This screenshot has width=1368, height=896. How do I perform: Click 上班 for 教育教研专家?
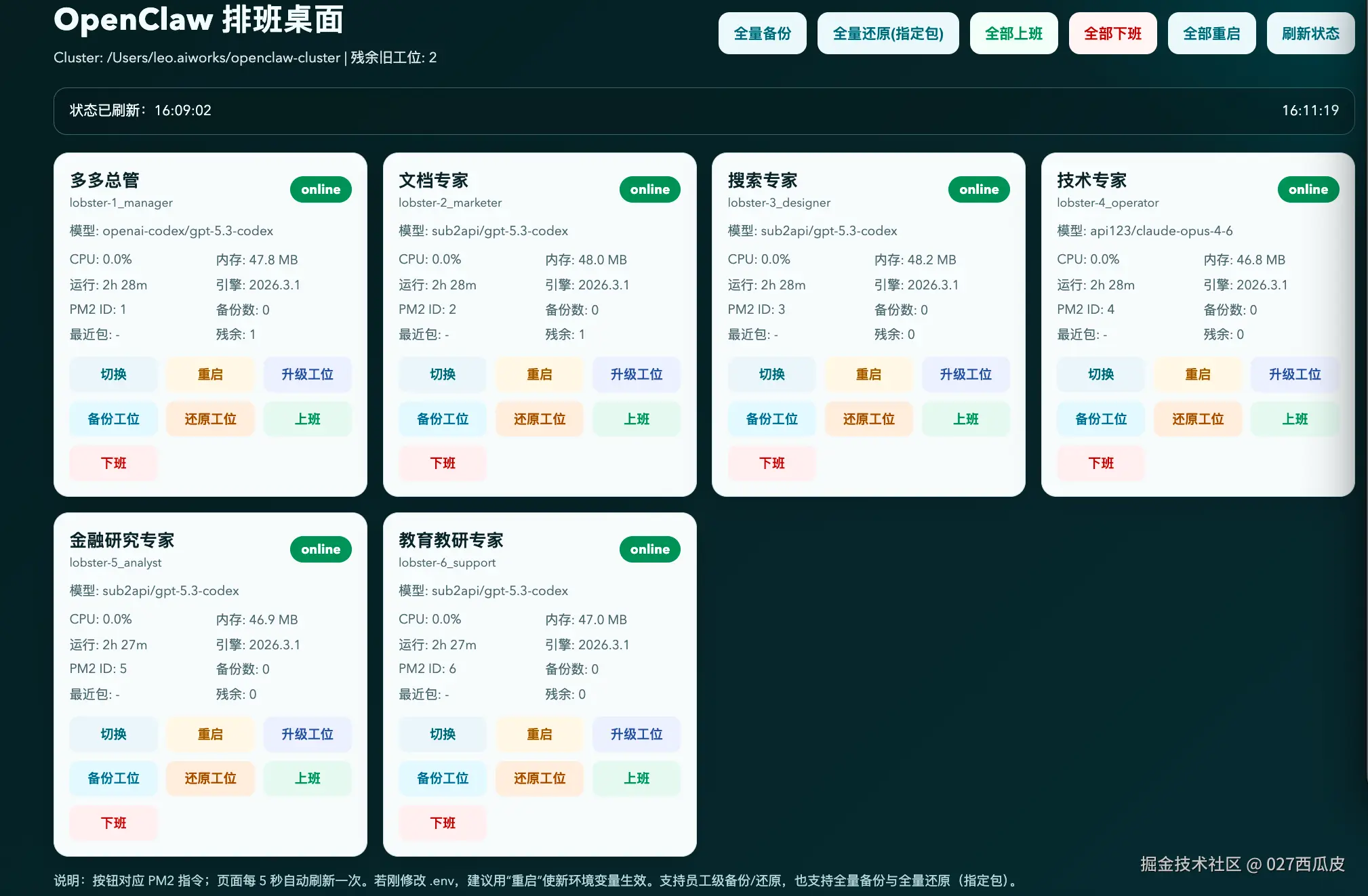click(636, 778)
